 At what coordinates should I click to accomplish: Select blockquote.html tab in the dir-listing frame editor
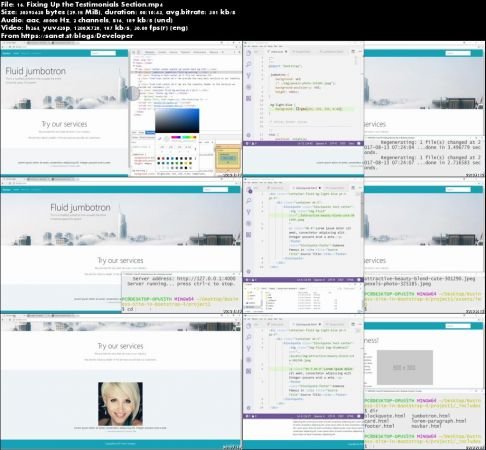tap(307, 324)
